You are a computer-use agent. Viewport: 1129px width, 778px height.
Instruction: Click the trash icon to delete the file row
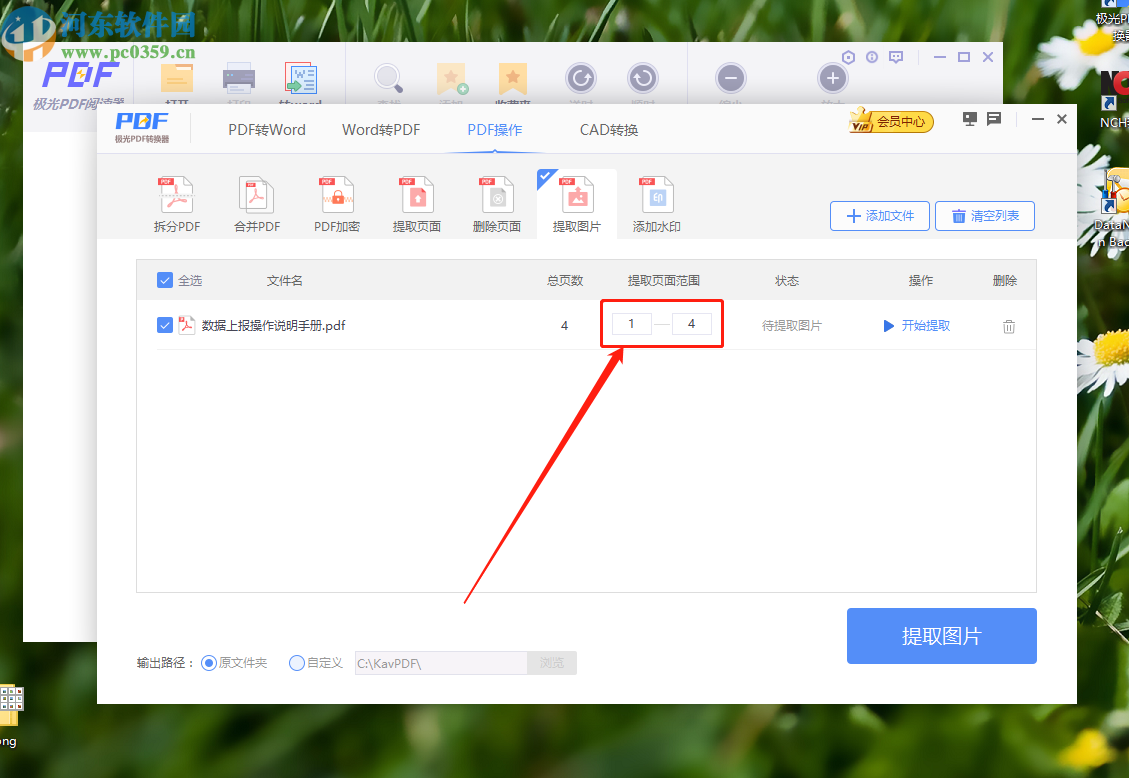pos(1008,325)
